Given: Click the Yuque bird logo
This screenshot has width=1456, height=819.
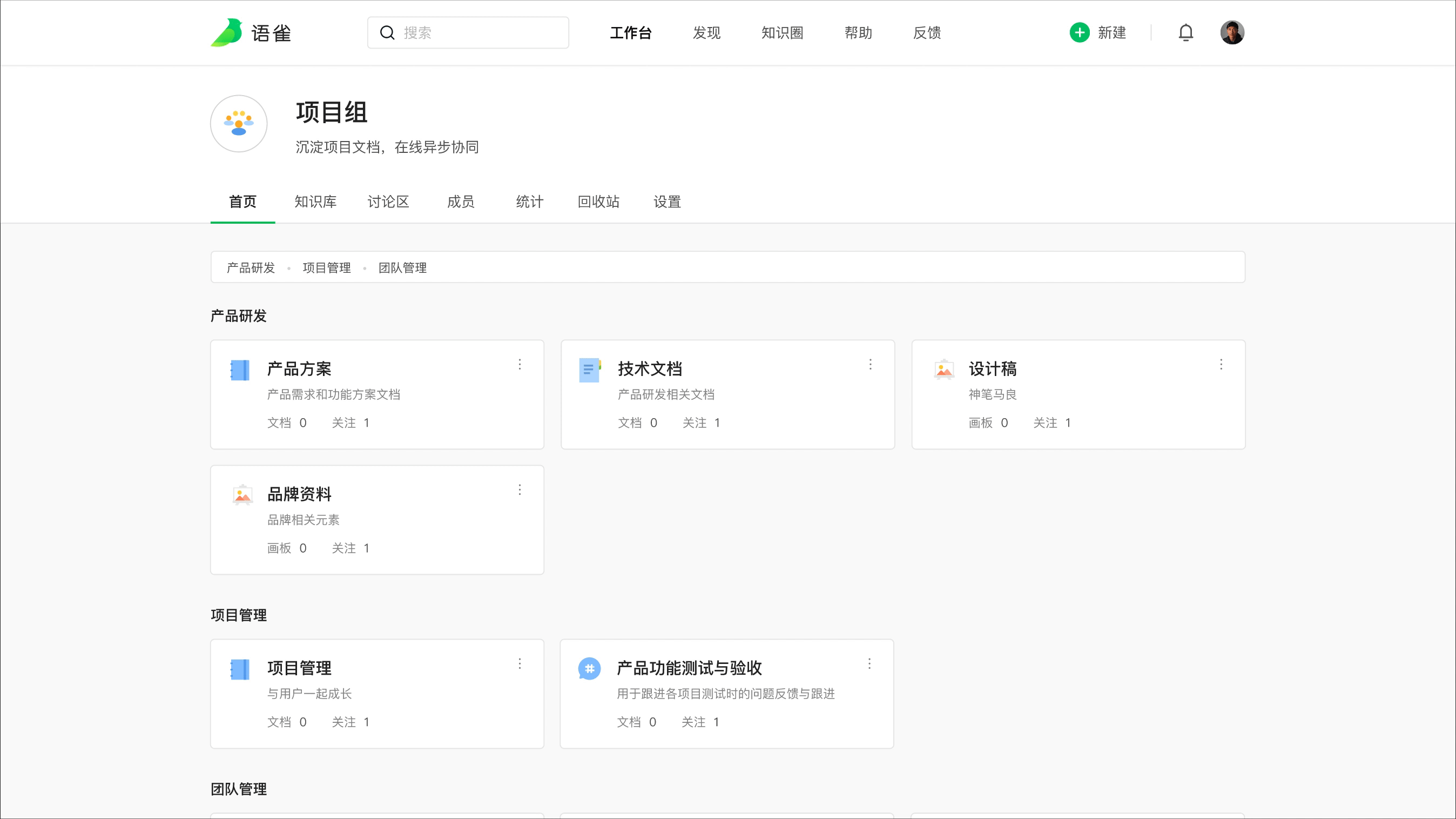Looking at the screenshot, I should [227, 33].
